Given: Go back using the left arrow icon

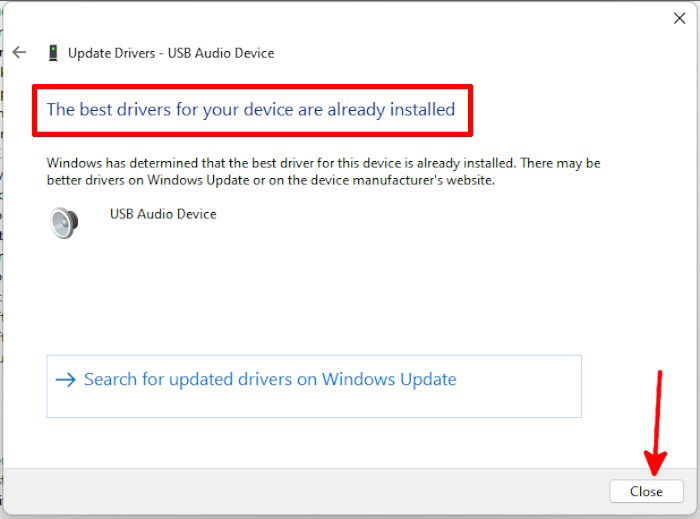Looking at the screenshot, I should (19, 53).
